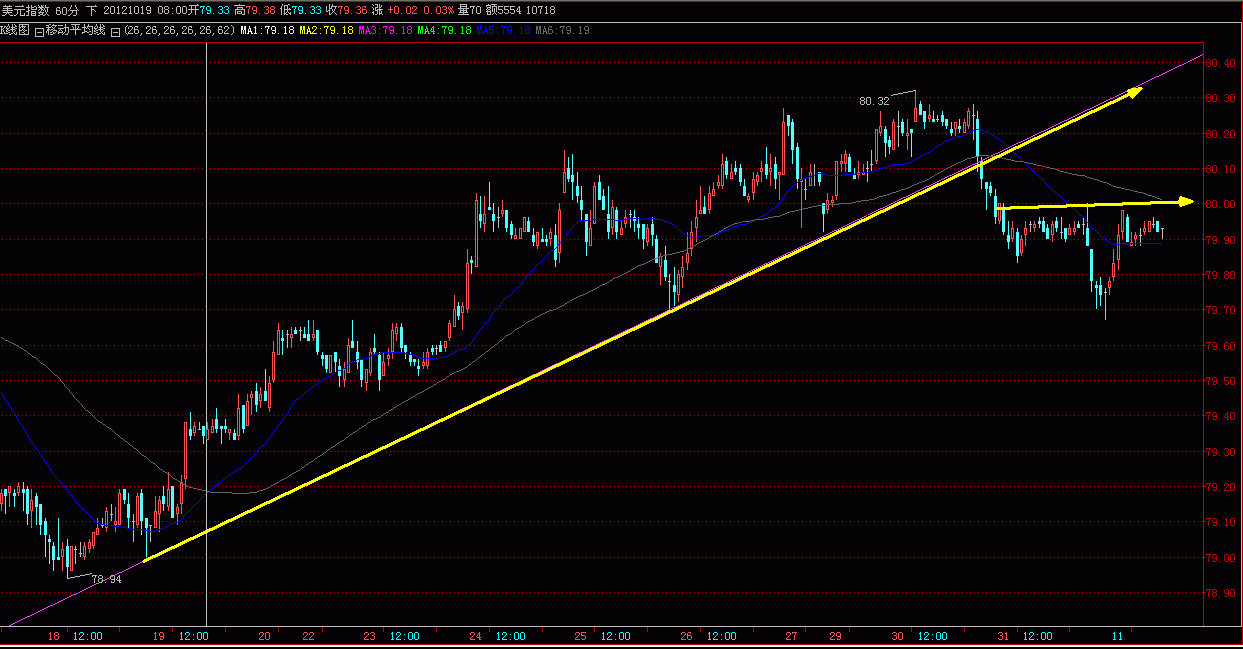Click the date 20121019 in header
The width and height of the screenshot is (1243, 649).
click(128, 10)
